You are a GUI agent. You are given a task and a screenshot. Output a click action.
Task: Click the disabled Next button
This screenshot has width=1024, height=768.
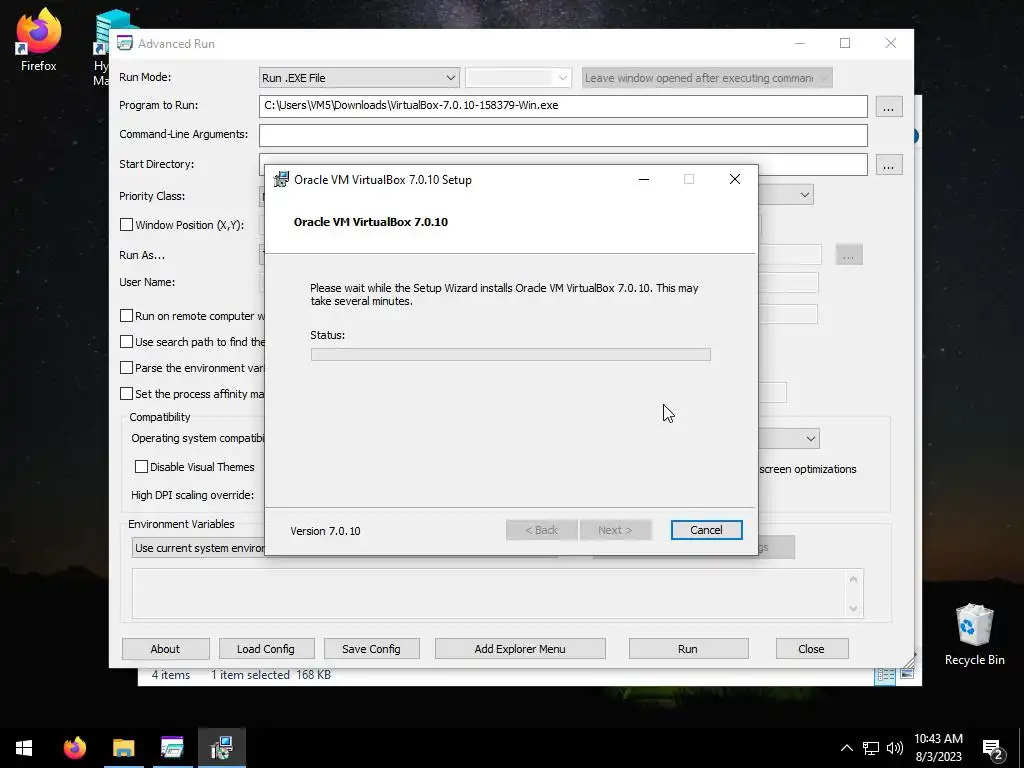615,530
